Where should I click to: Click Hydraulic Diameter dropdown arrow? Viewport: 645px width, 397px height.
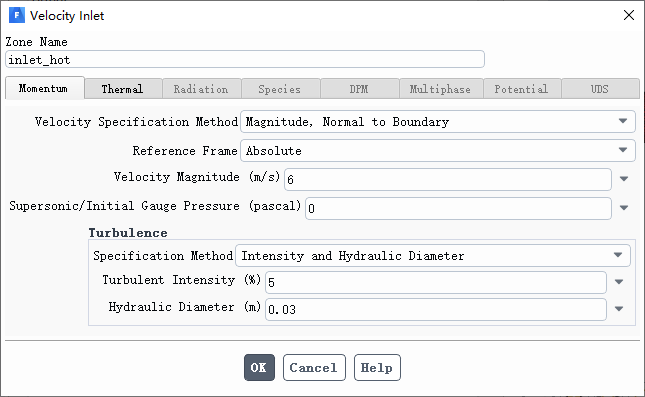pos(619,309)
